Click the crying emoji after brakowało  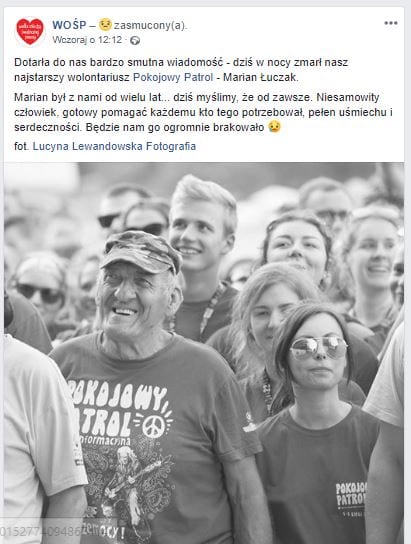coord(274,127)
